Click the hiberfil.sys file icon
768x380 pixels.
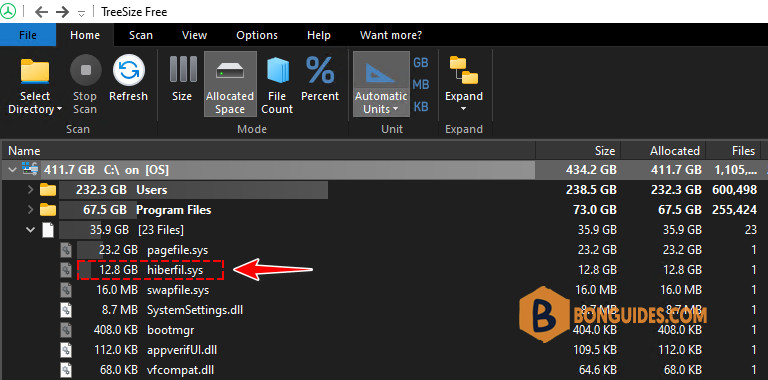tap(66, 270)
